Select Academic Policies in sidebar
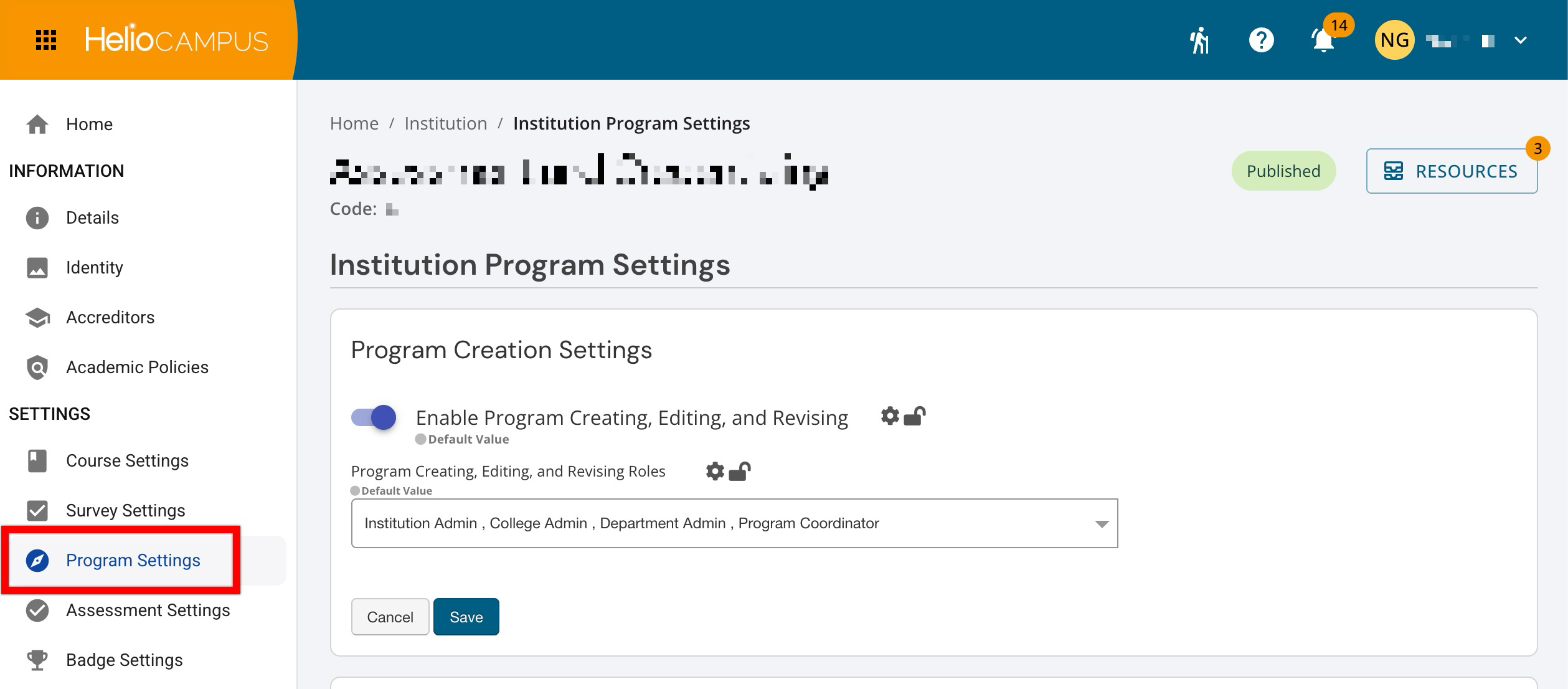 coord(137,368)
